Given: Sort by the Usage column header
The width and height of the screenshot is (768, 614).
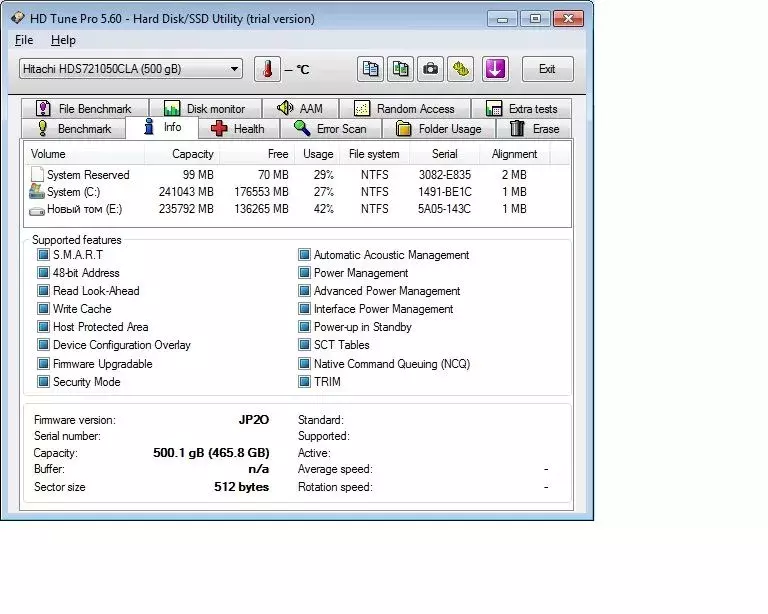Looking at the screenshot, I should coord(318,154).
